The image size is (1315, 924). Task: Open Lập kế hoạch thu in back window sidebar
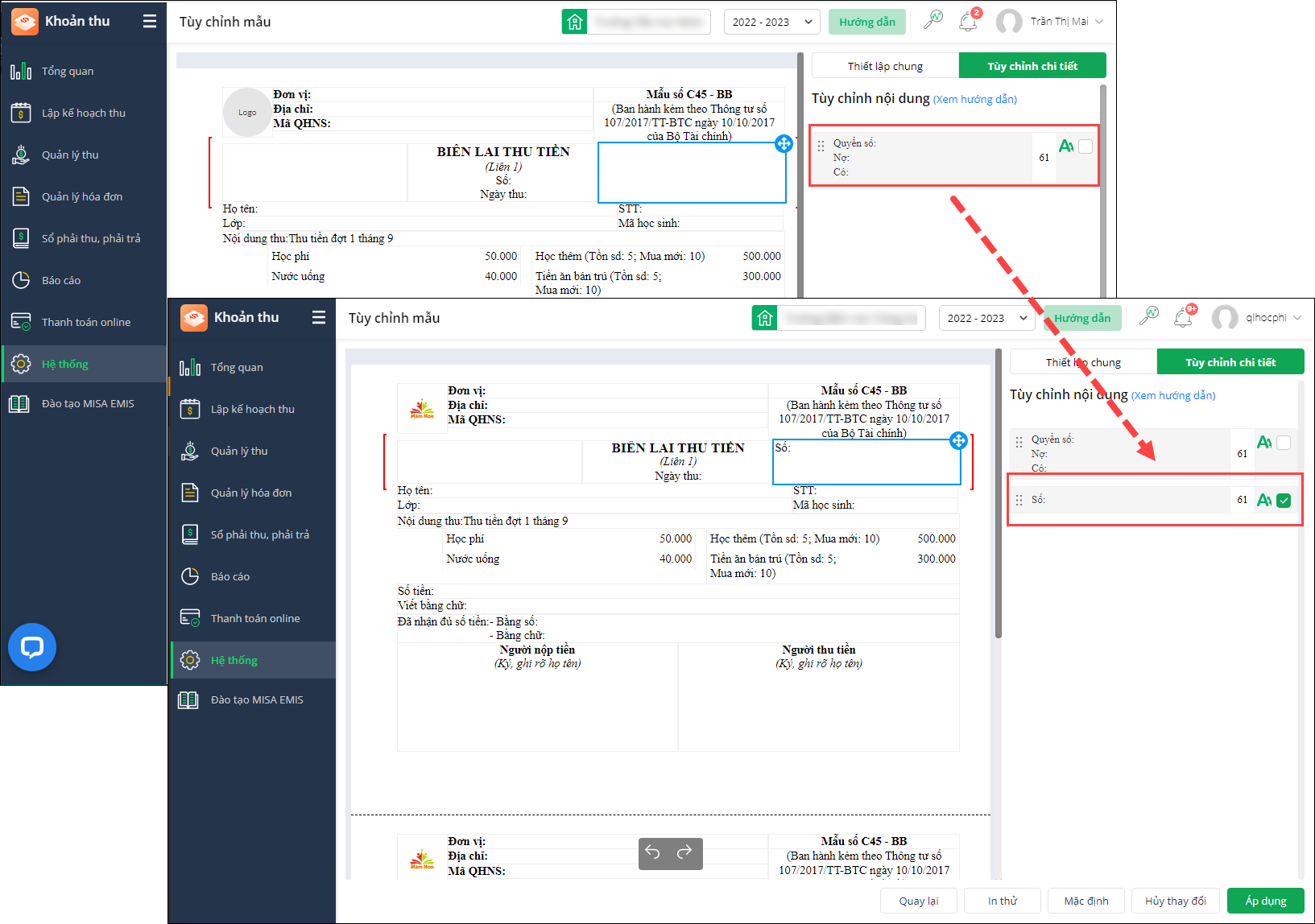(x=84, y=113)
